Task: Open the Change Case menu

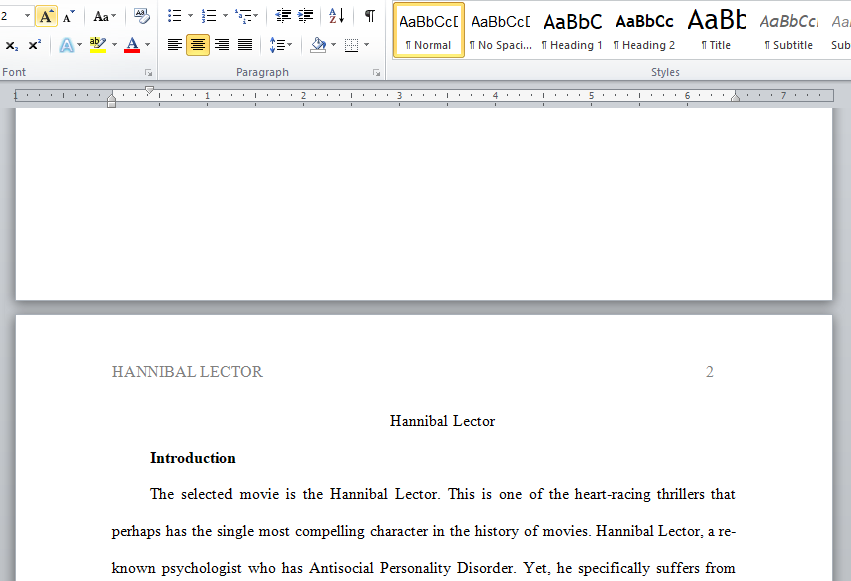Action: coord(104,16)
